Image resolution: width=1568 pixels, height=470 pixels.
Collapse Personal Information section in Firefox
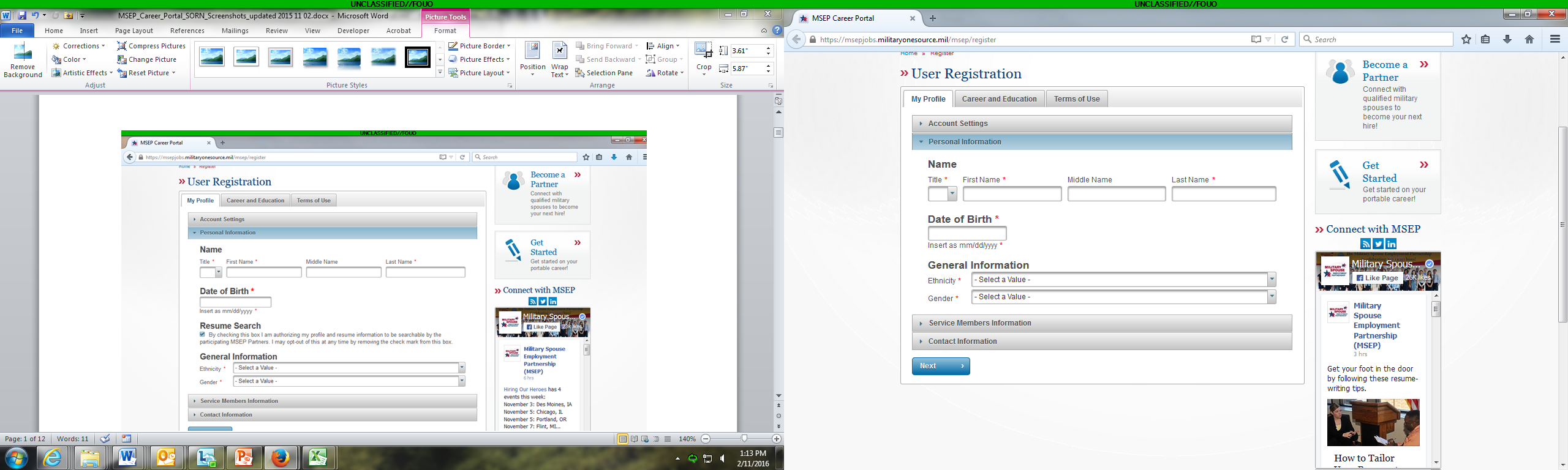click(x=1102, y=142)
